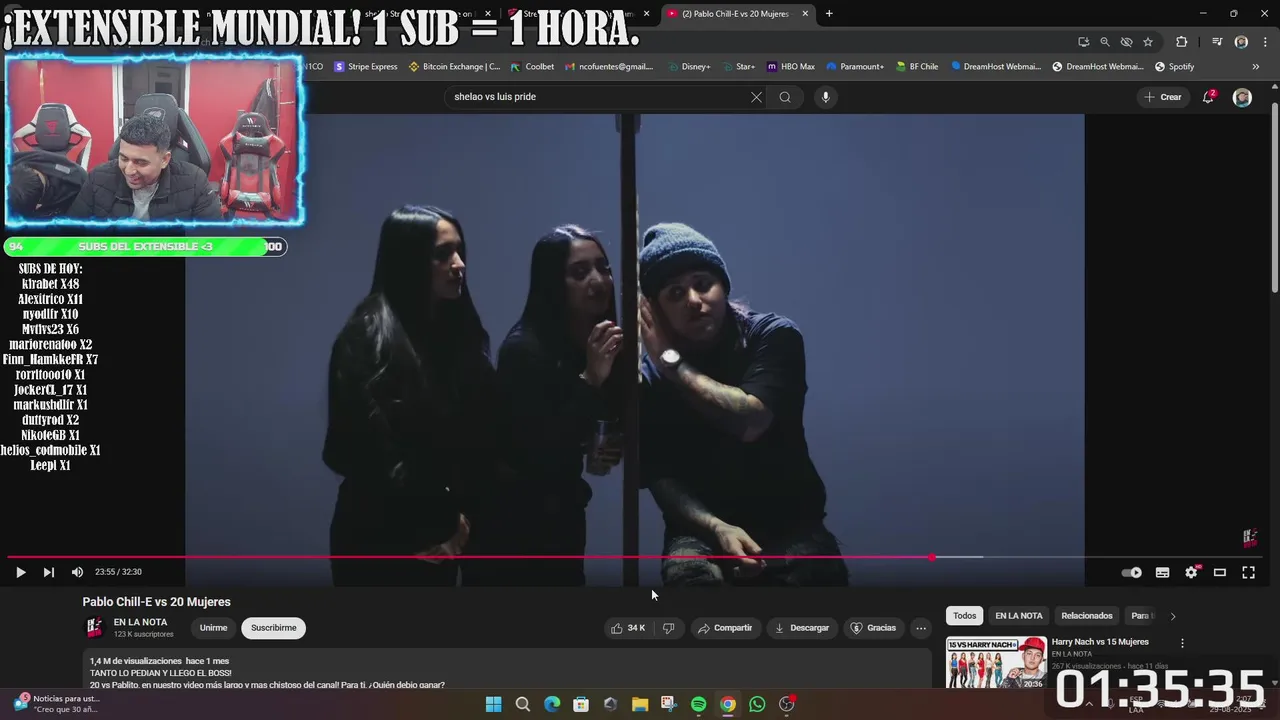Open the Coolbet bookmark
Screen dimensions: 1280x720
coord(532,67)
